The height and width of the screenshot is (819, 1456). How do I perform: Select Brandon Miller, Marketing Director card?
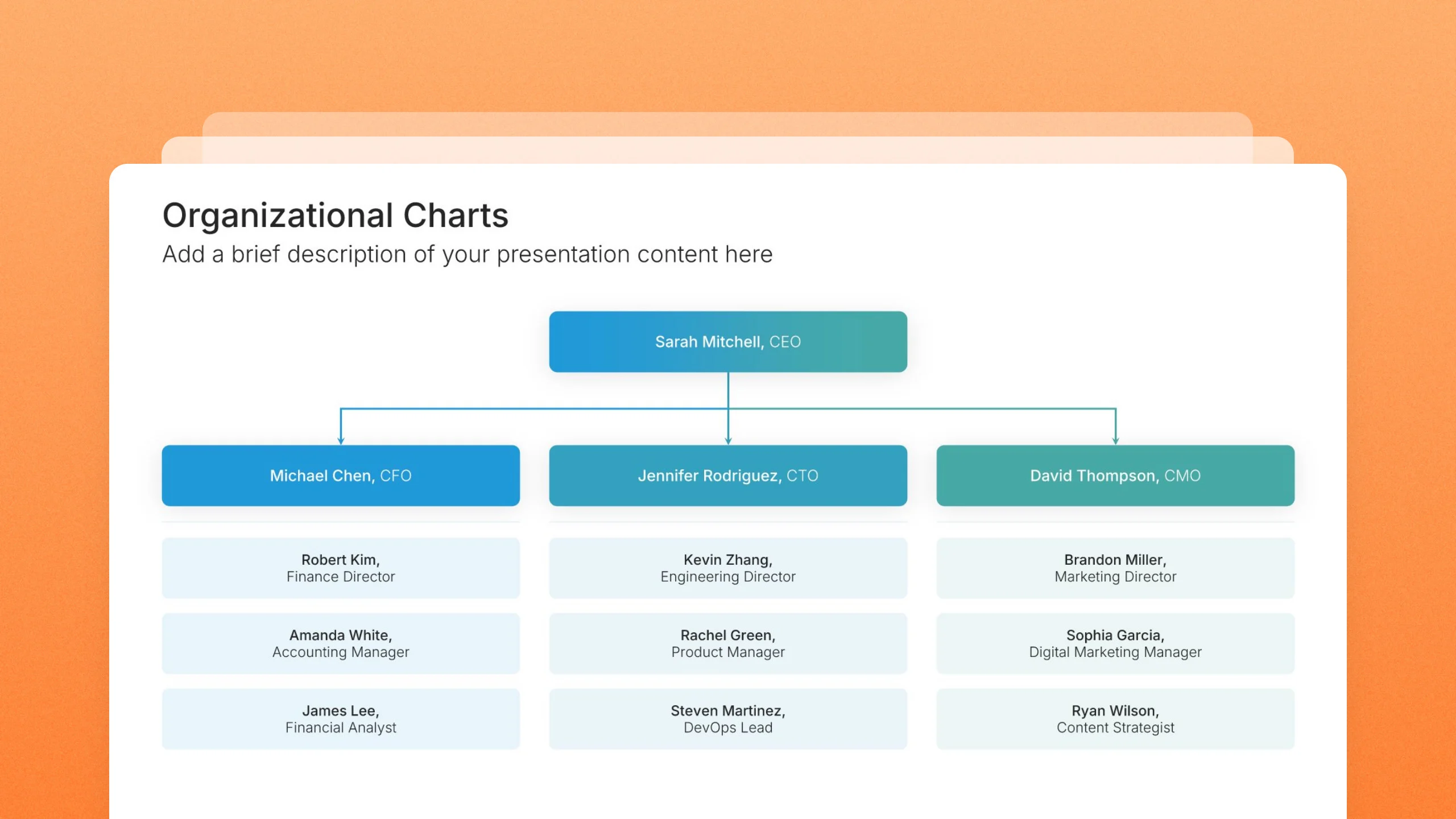tap(1115, 568)
